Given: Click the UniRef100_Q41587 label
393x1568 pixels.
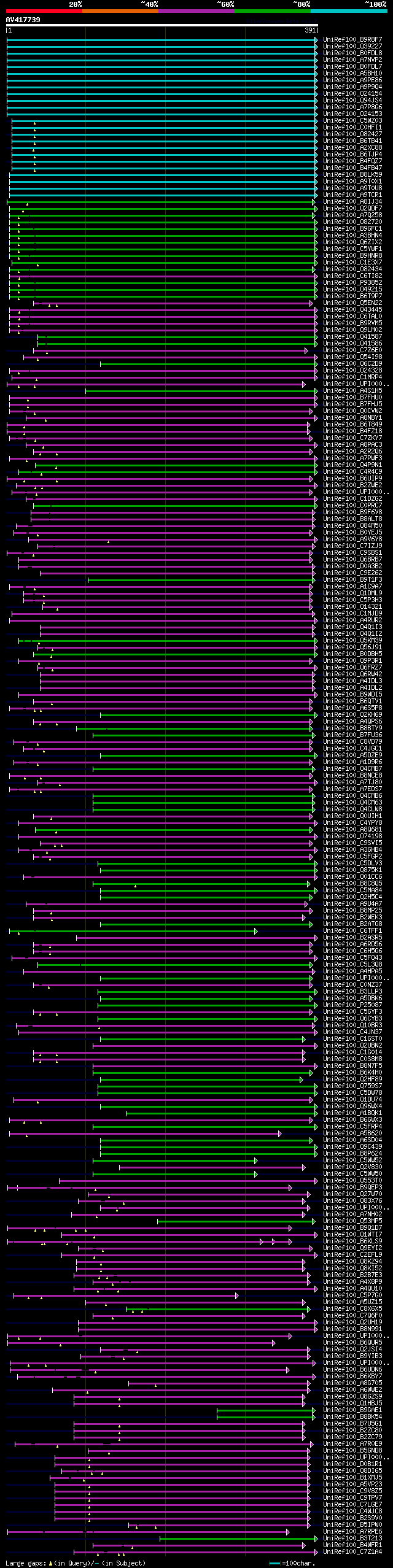Looking at the screenshot, I should [352, 337].
